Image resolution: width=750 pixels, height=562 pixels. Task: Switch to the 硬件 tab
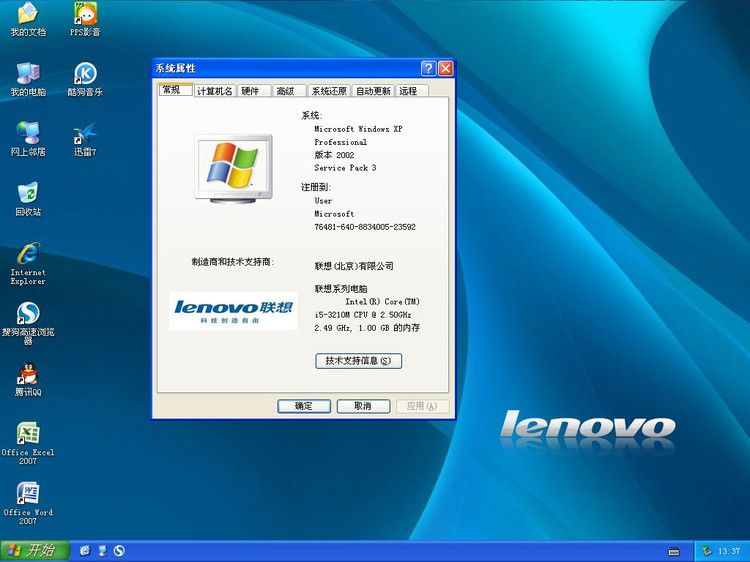pyautogui.click(x=254, y=91)
